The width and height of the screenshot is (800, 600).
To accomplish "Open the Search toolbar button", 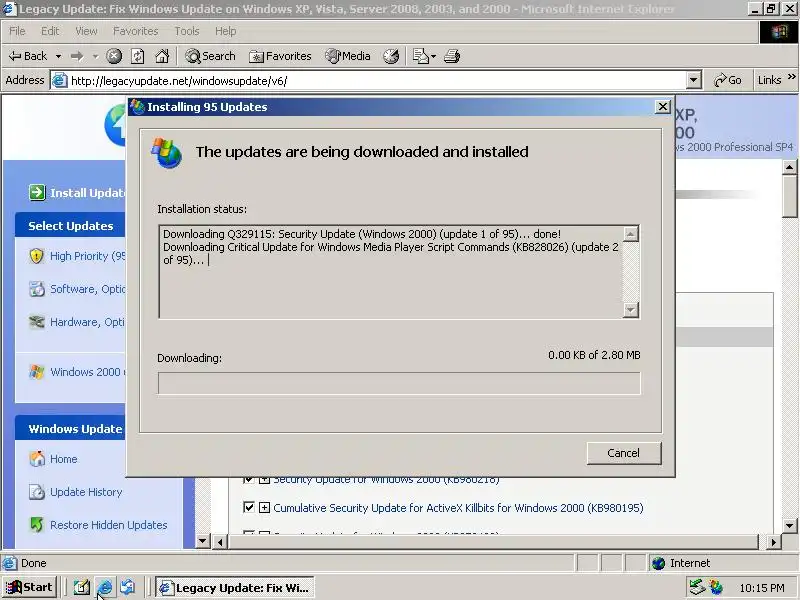I will pos(210,56).
